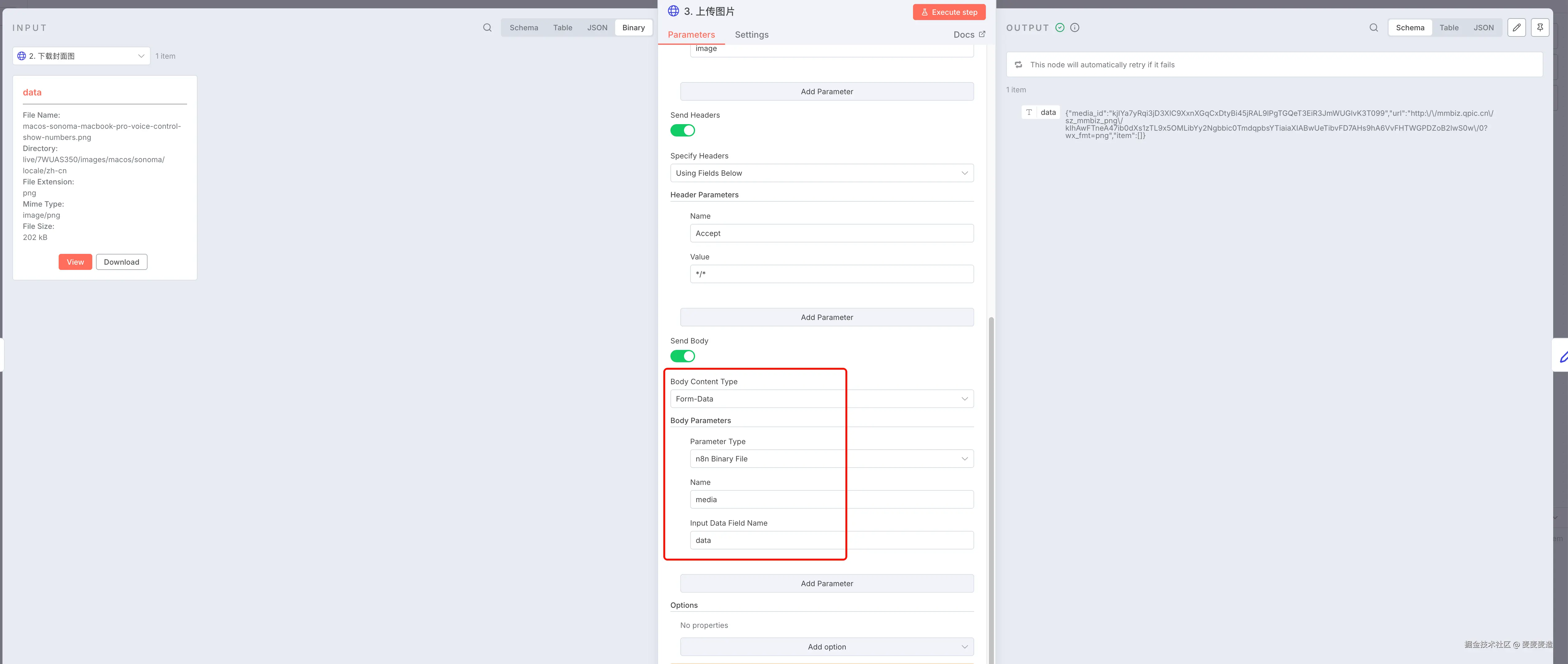Click the green success check icon by OUTPUT
The height and width of the screenshot is (664, 1568).
click(1060, 27)
